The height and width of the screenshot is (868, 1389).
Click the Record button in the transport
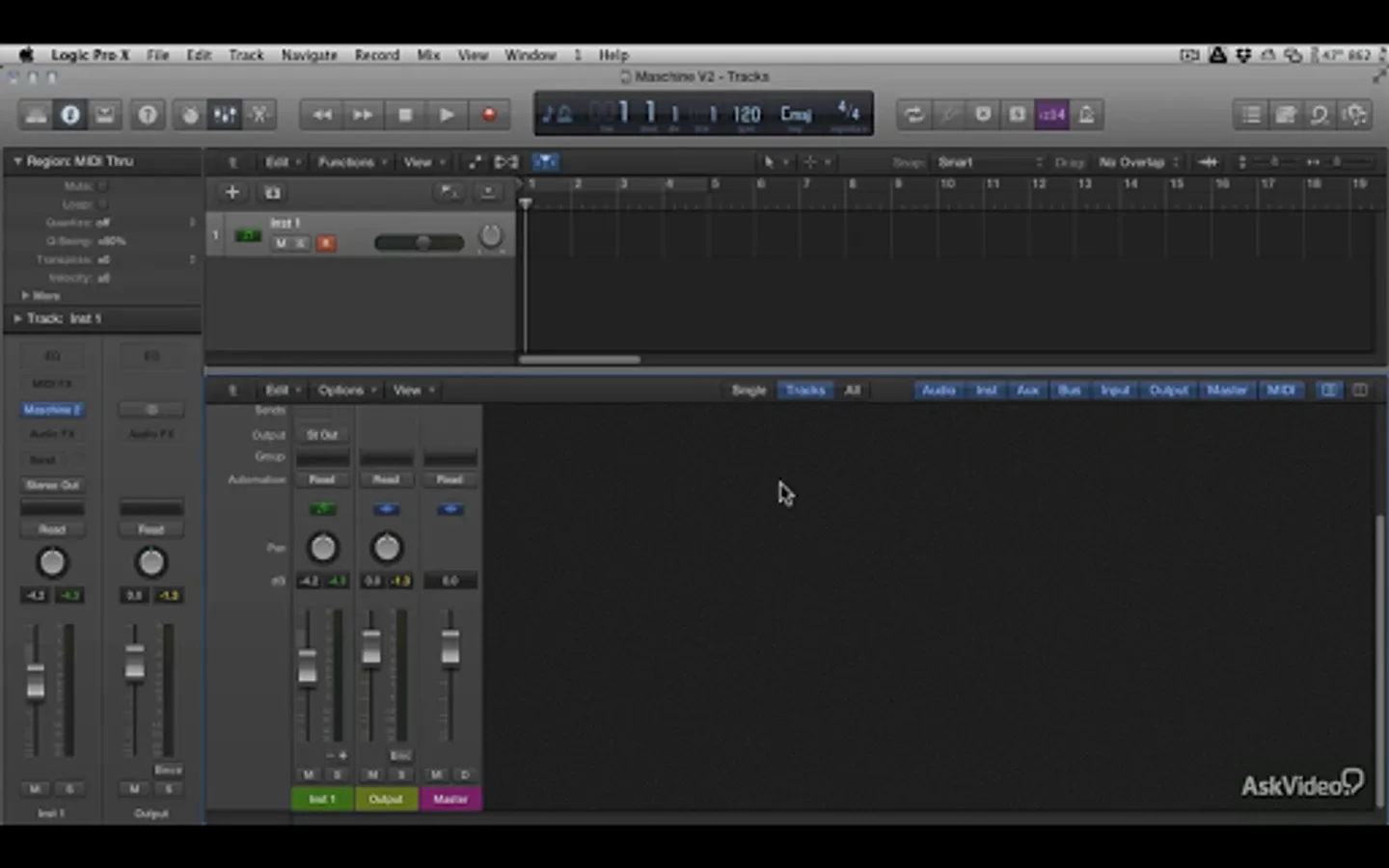click(489, 115)
